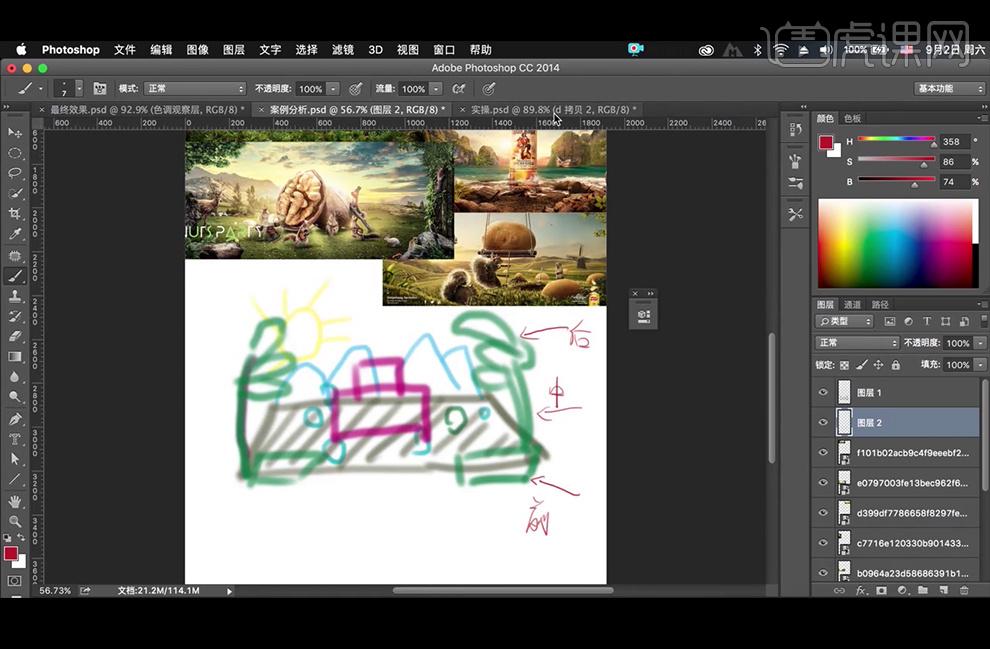The width and height of the screenshot is (990, 649).
Task: Select the Blur tool
Action: 15,377
